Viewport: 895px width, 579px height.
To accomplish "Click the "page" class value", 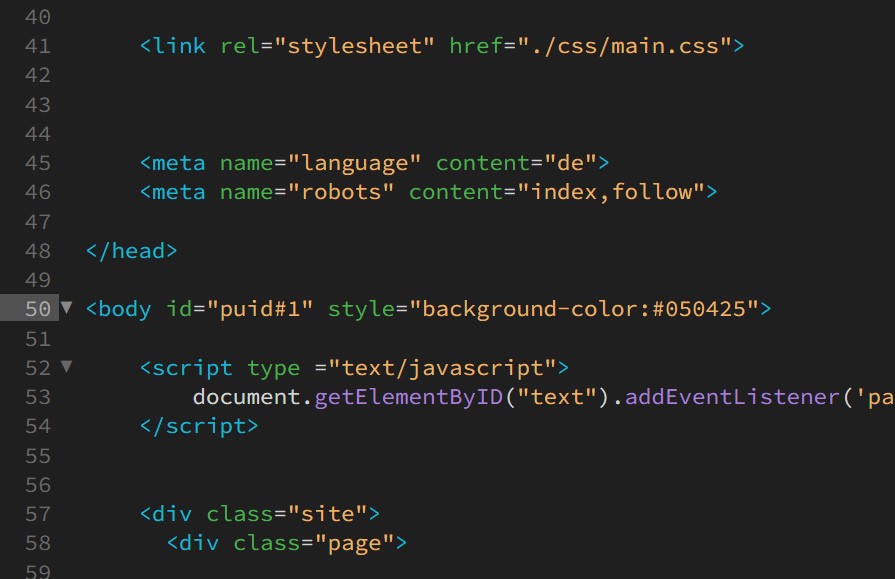I will (x=355, y=543).
